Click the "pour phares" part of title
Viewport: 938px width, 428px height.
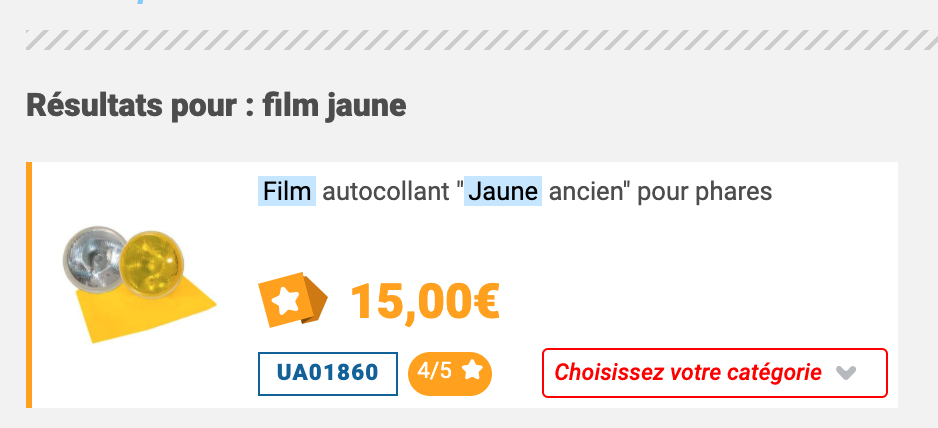coord(705,192)
